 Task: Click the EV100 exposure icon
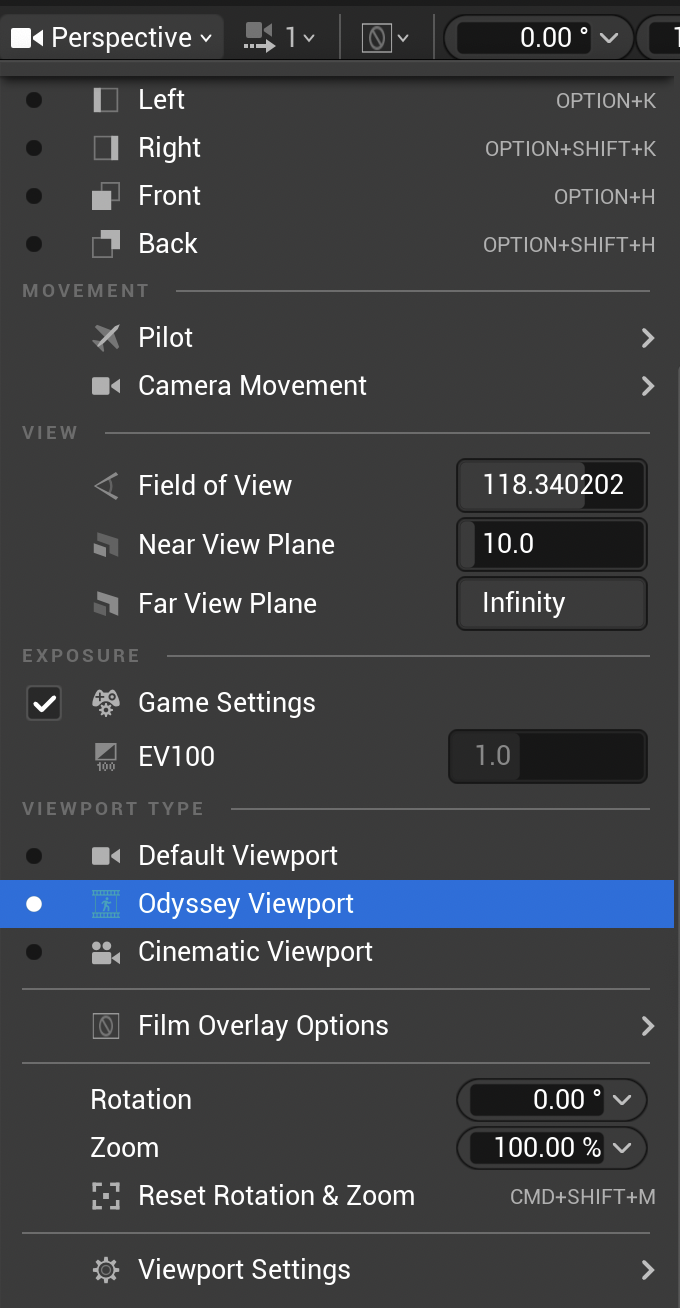[106, 757]
